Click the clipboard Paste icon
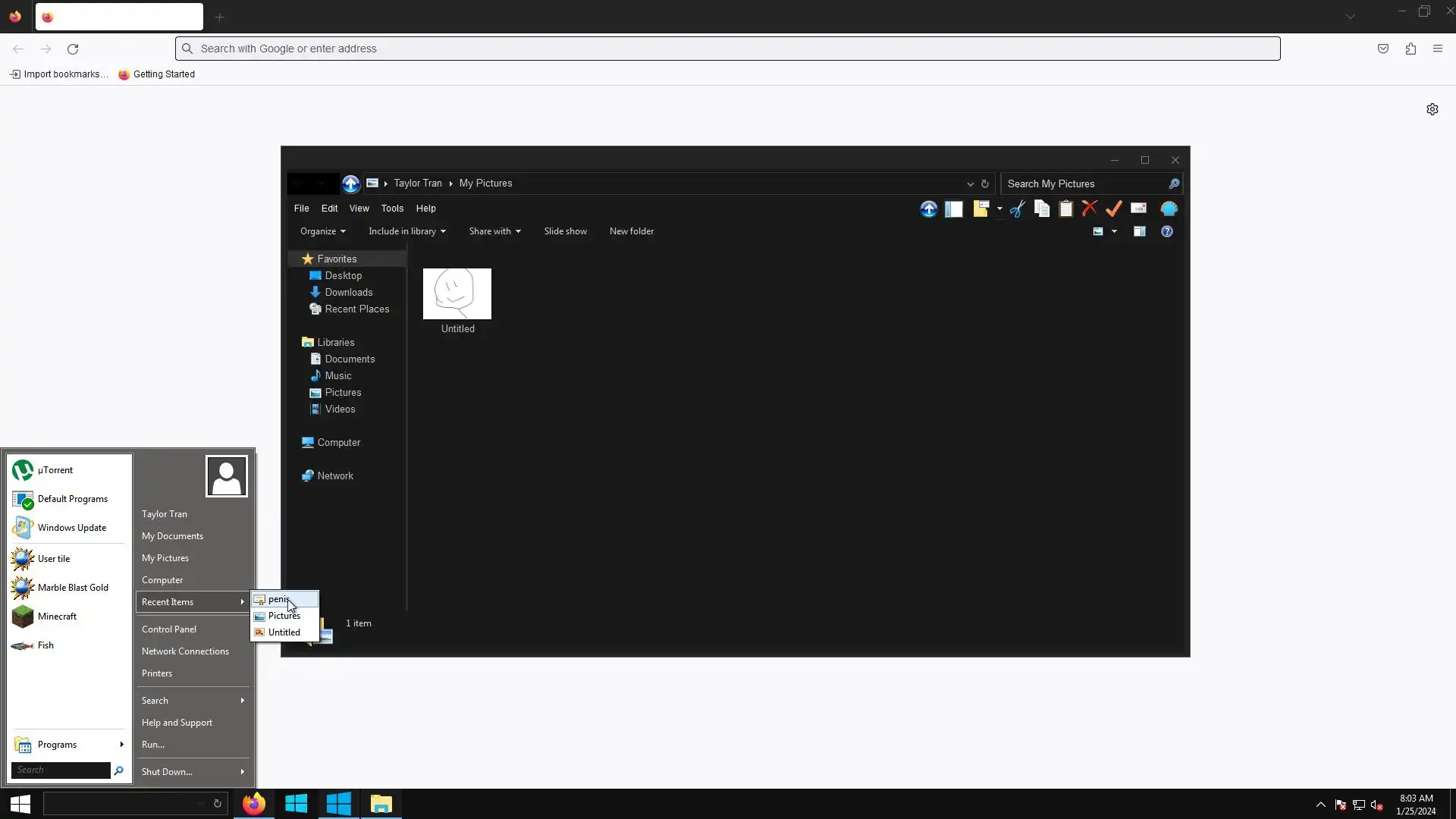Image resolution: width=1456 pixels, height=819 pixels. pyautogui.click(x=1066, y=209)
